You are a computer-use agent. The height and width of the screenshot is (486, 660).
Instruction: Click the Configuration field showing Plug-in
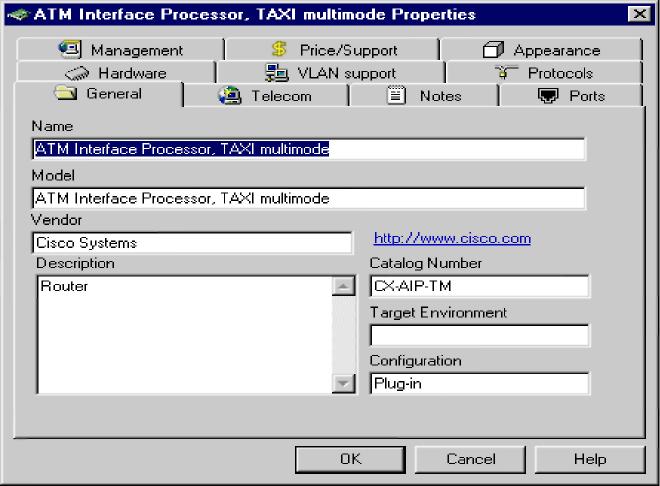479,384
